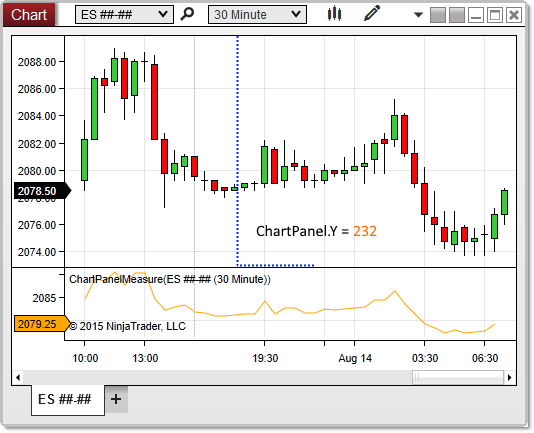Click the 2074.00 price axis label
Viewport: 534px width, 433px height.
[37, 252]
